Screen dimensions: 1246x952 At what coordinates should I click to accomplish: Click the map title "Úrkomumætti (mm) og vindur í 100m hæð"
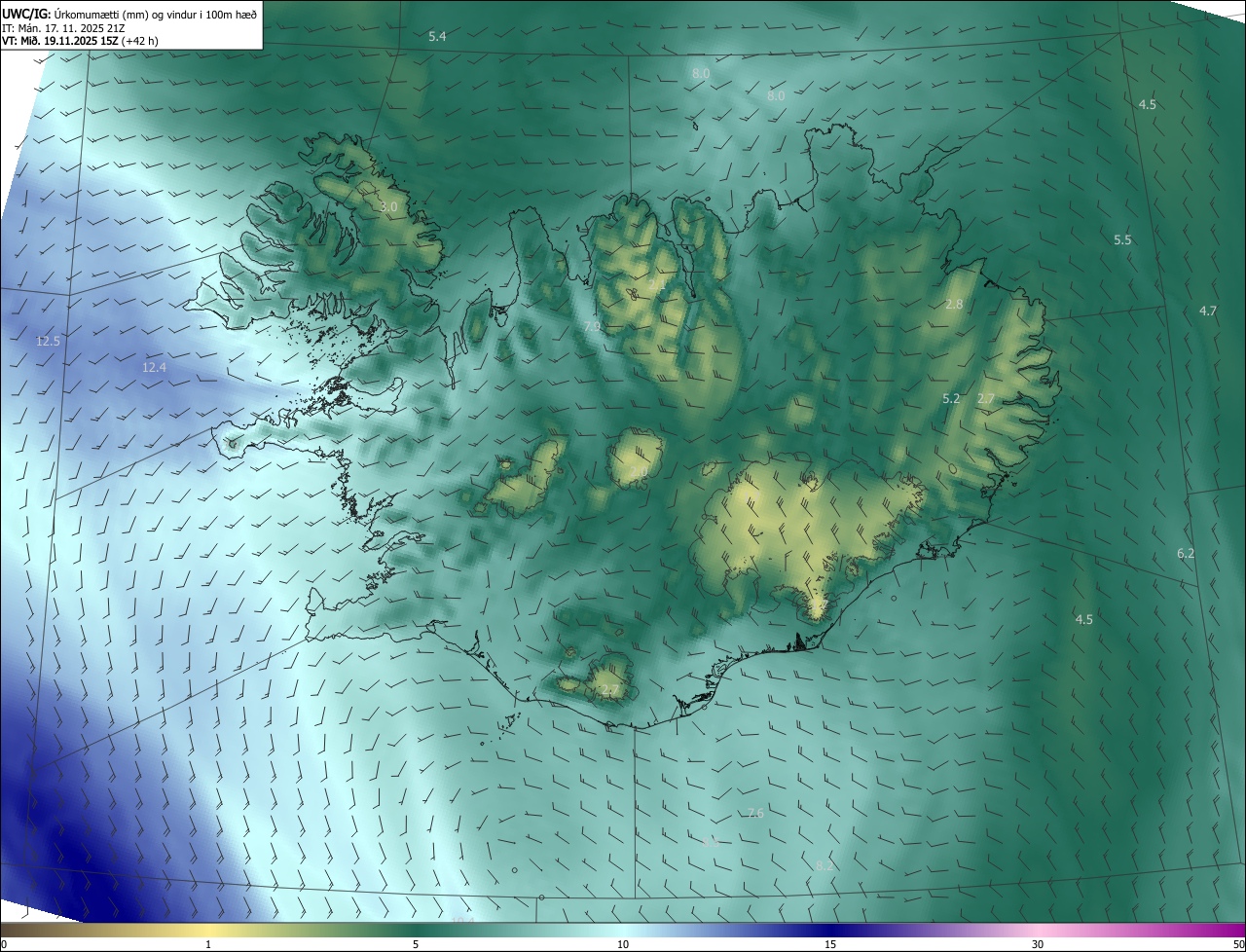[x=156, y=13]
